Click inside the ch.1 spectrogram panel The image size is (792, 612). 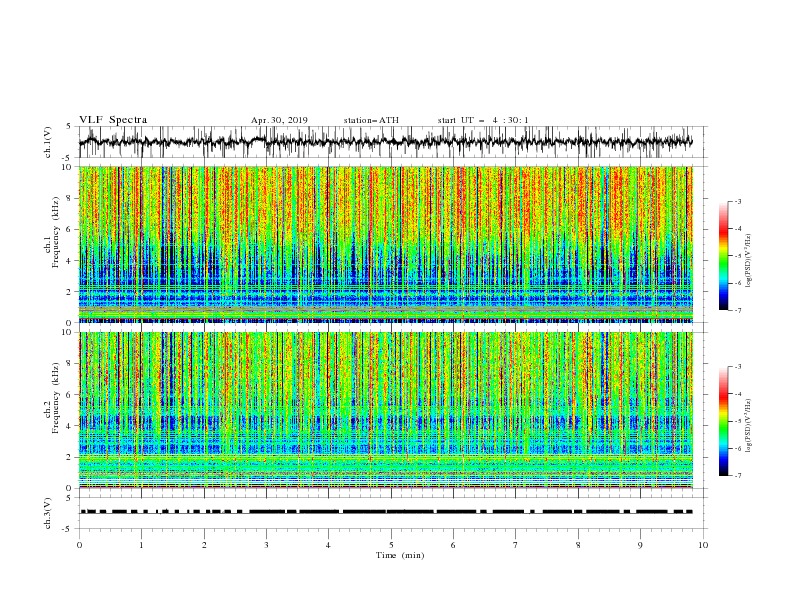[x=385, y=244]
